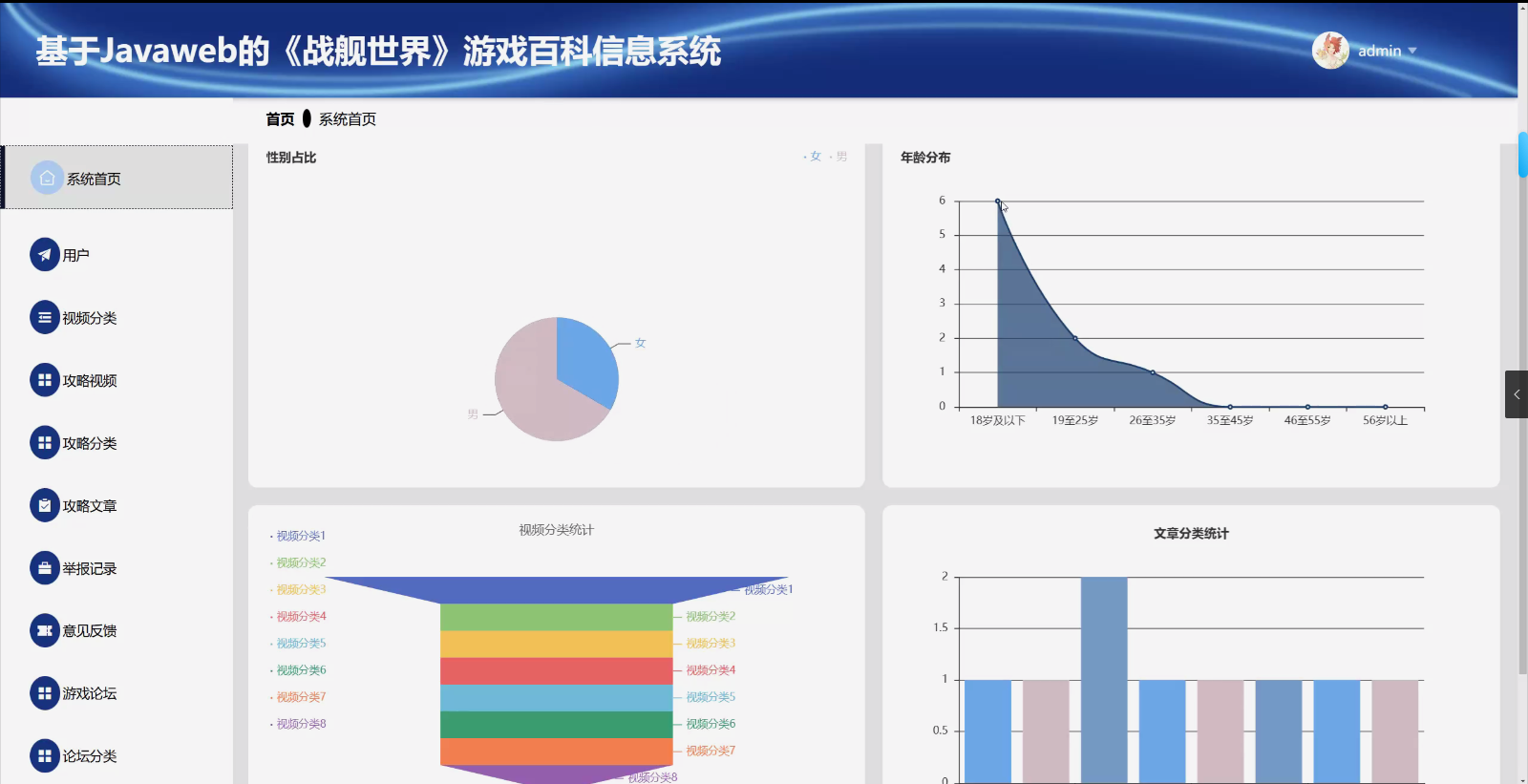Image resolution: width=1528 pixels, height=784 pixels.
Task: Click the 46至55岁 axis label
Action: [1307, 420]
